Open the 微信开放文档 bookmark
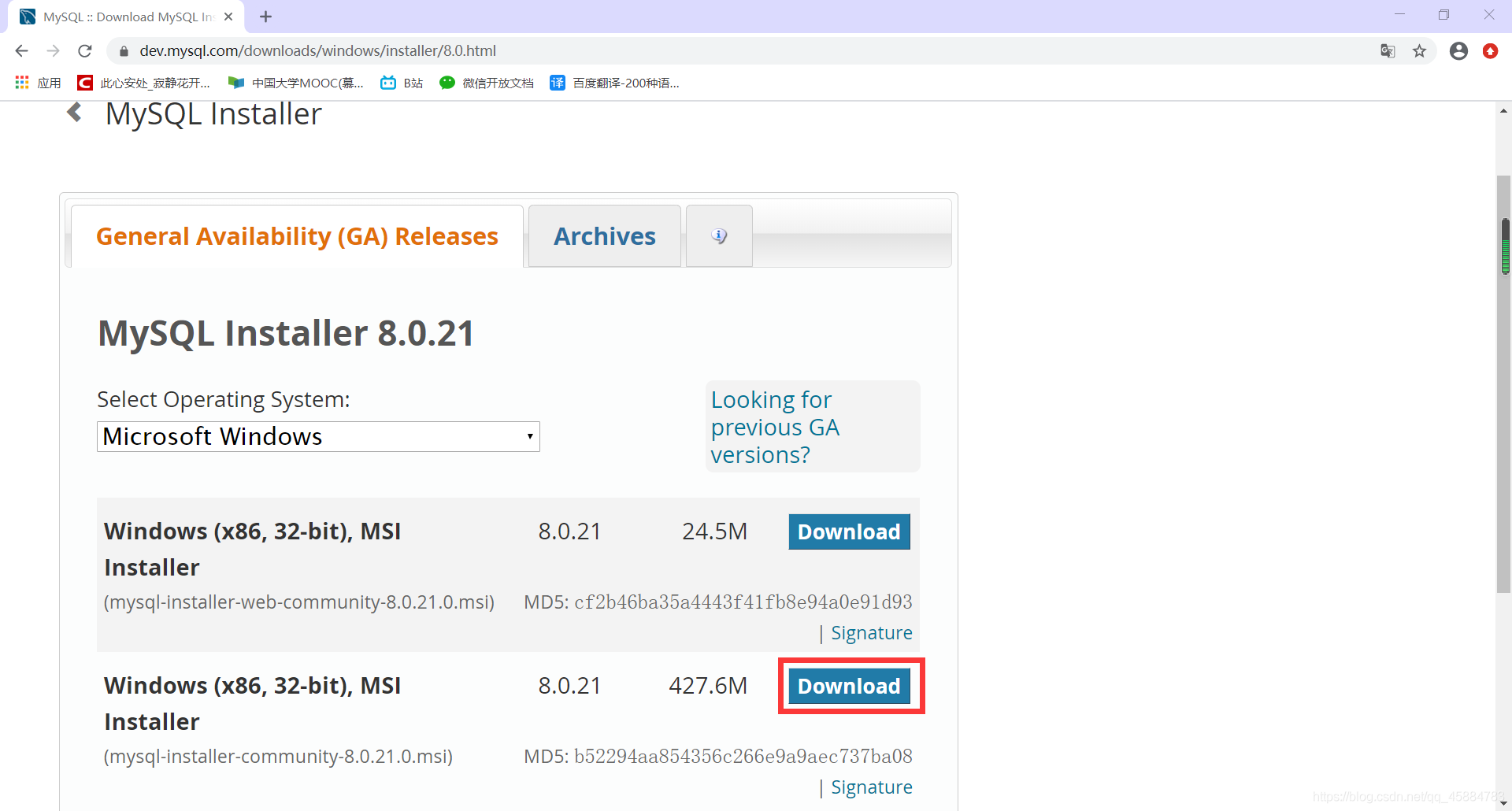1512x811 pixels. click(487, 83)
